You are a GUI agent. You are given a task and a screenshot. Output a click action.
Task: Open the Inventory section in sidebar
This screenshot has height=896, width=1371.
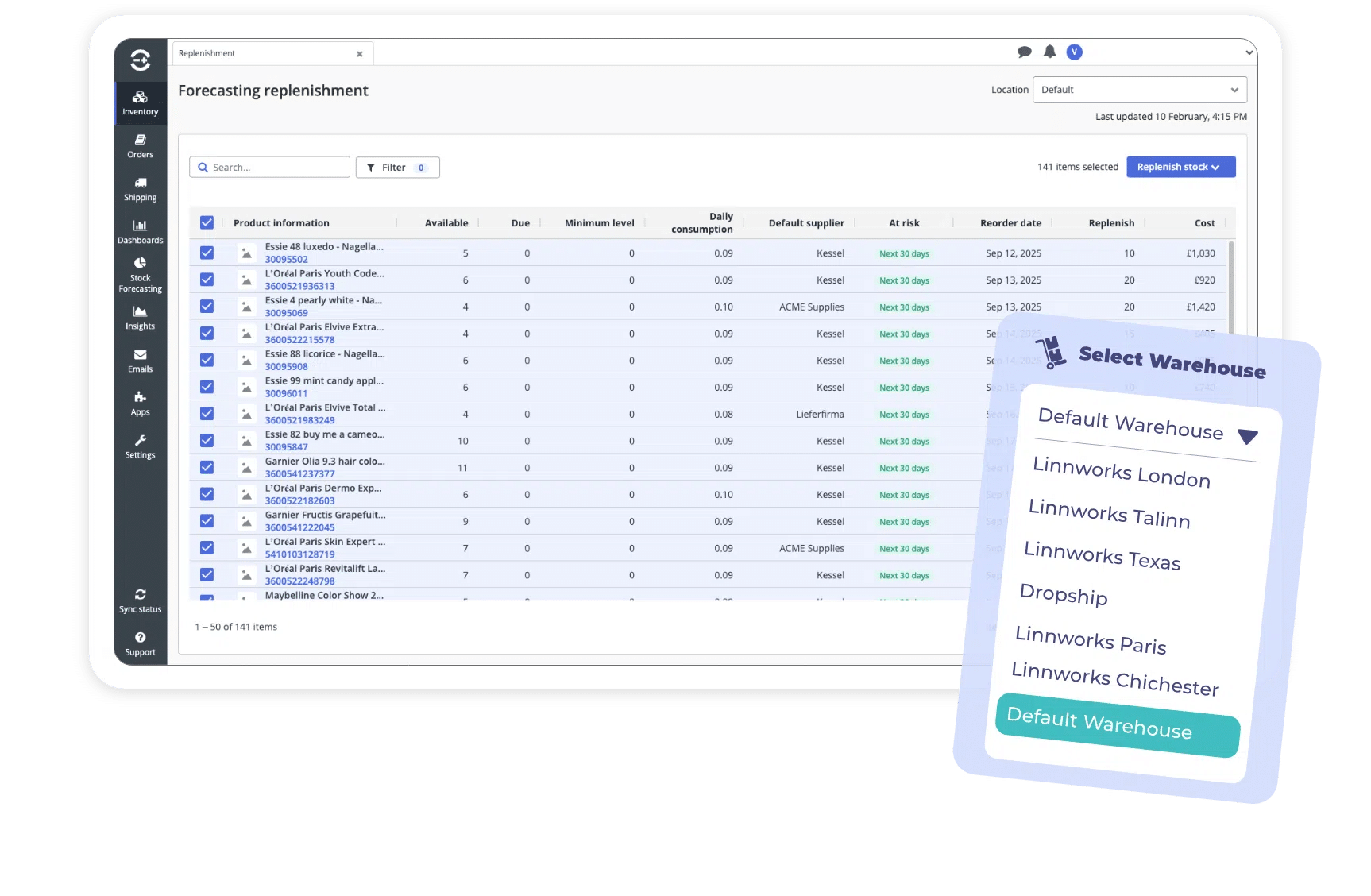point(140,103)
